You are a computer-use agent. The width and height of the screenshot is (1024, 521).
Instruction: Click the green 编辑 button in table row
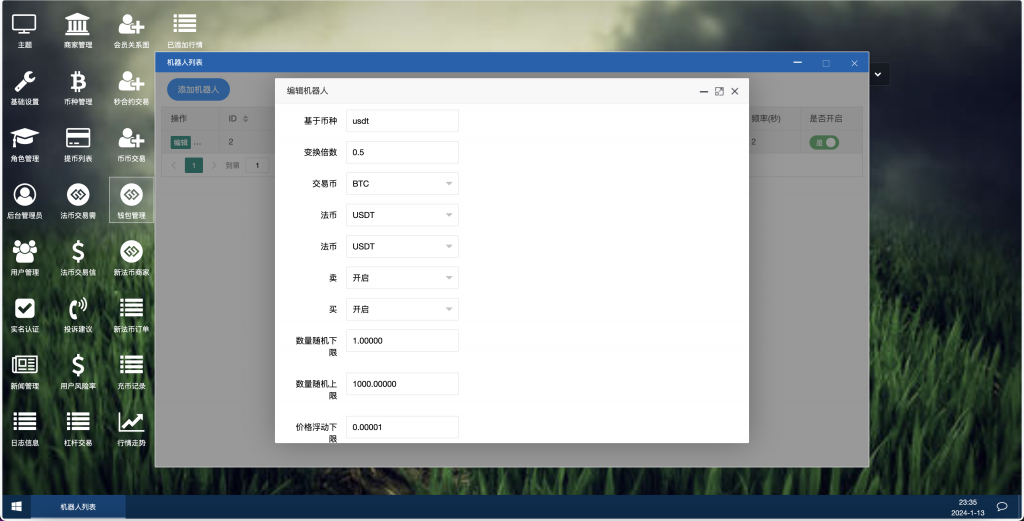pyautogui.click(x=179, y=143)
